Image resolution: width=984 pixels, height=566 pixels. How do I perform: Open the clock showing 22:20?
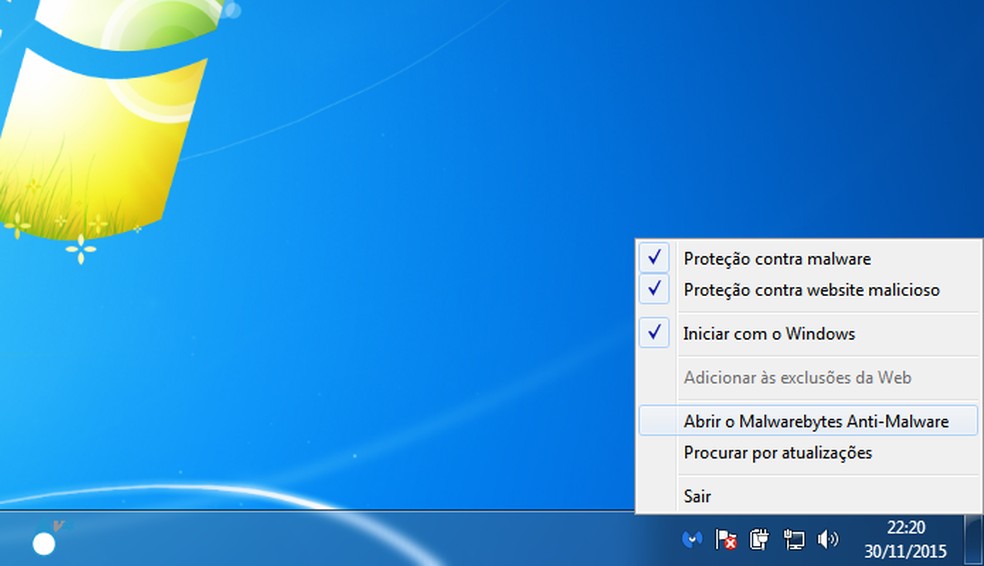pos(905,540)
